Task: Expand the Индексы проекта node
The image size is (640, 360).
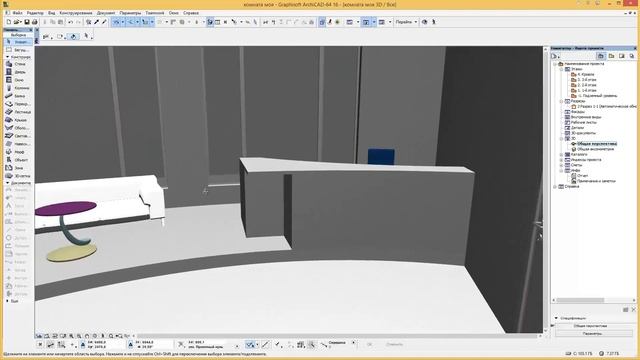Action: (561, 160)
